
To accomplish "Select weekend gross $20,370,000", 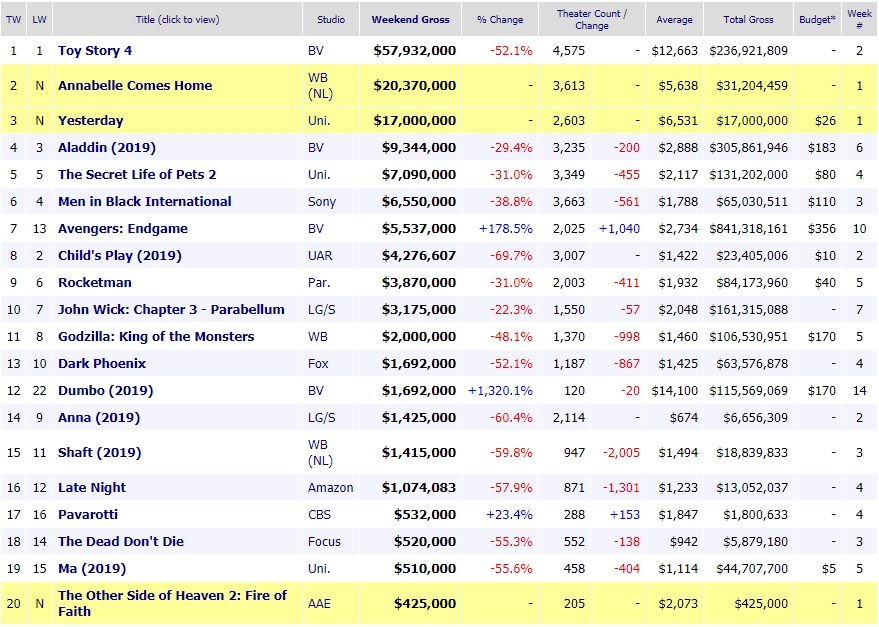I will [415, 85].
